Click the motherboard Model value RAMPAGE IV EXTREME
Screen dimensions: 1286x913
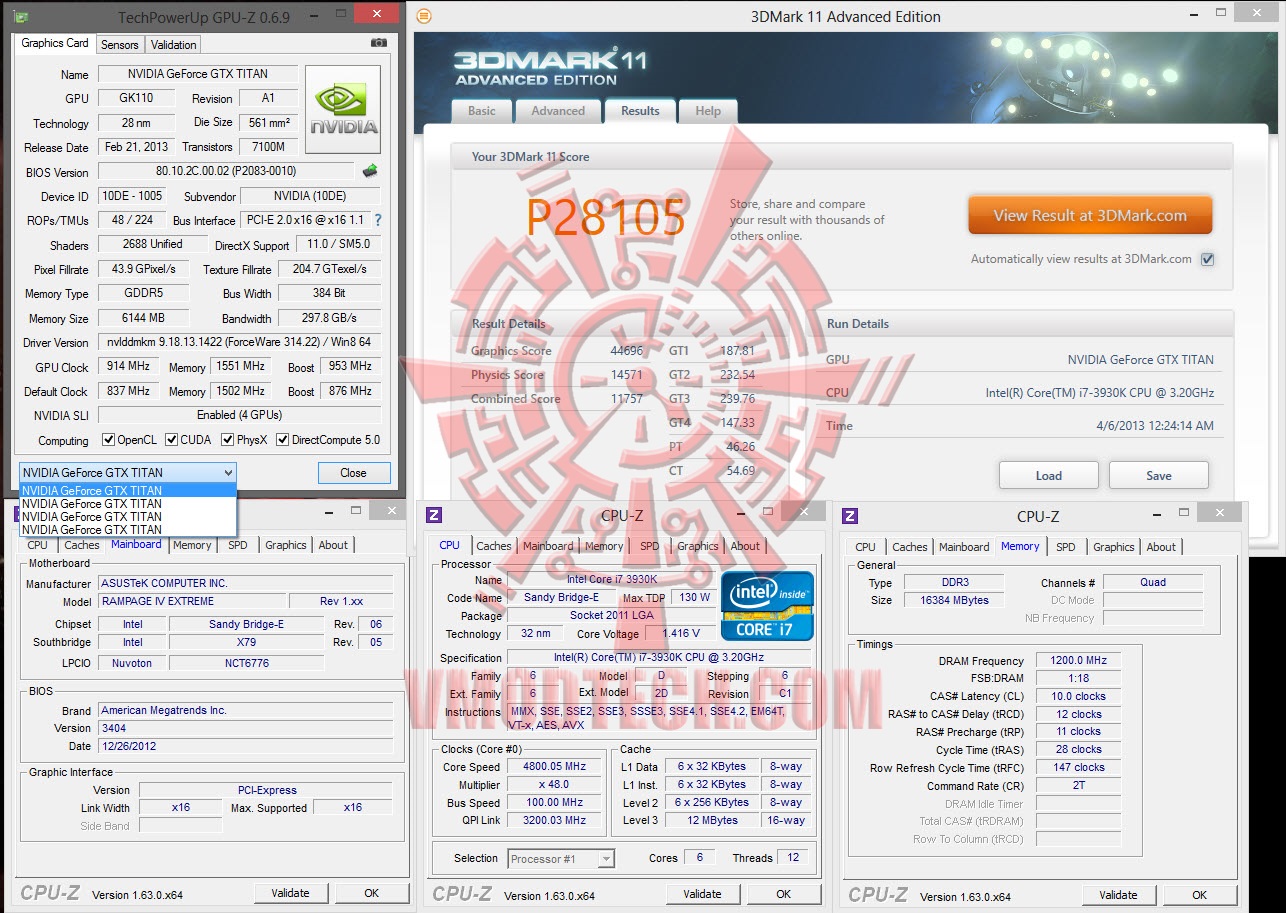[191, 601]
